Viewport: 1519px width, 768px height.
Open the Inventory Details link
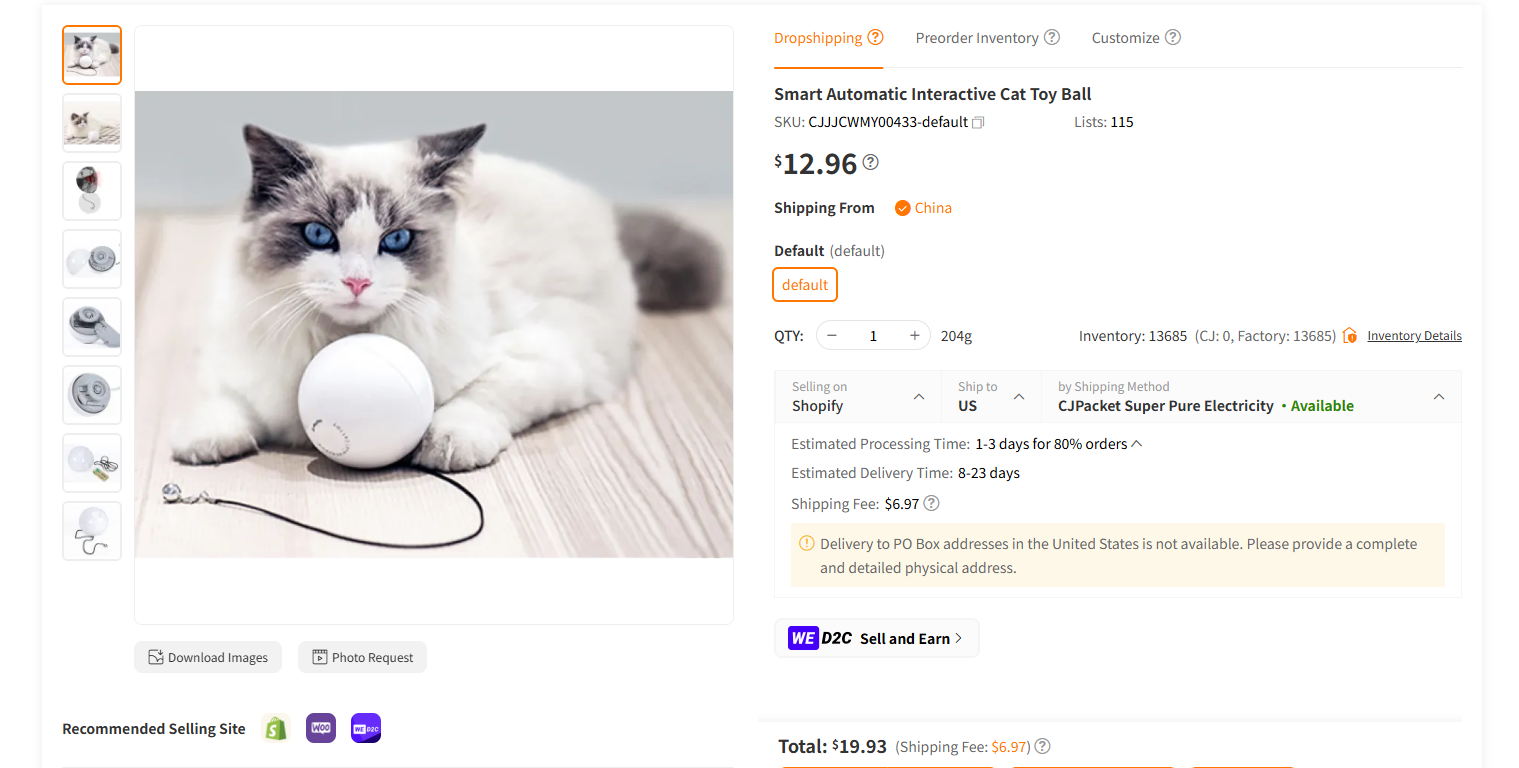coord(1414,335)
